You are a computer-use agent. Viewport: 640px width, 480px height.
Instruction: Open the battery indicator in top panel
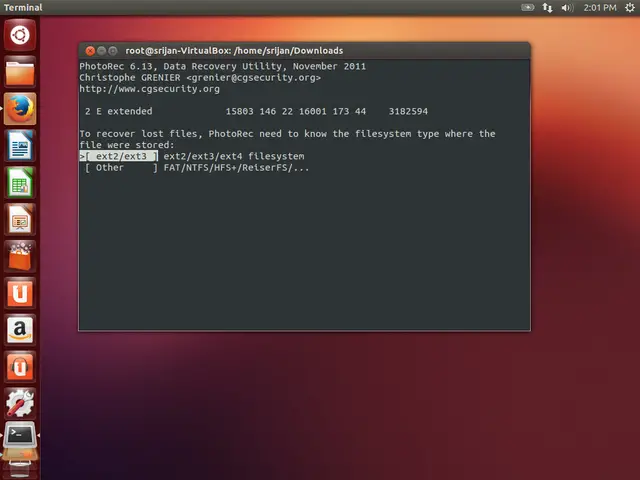coord(527,7)
